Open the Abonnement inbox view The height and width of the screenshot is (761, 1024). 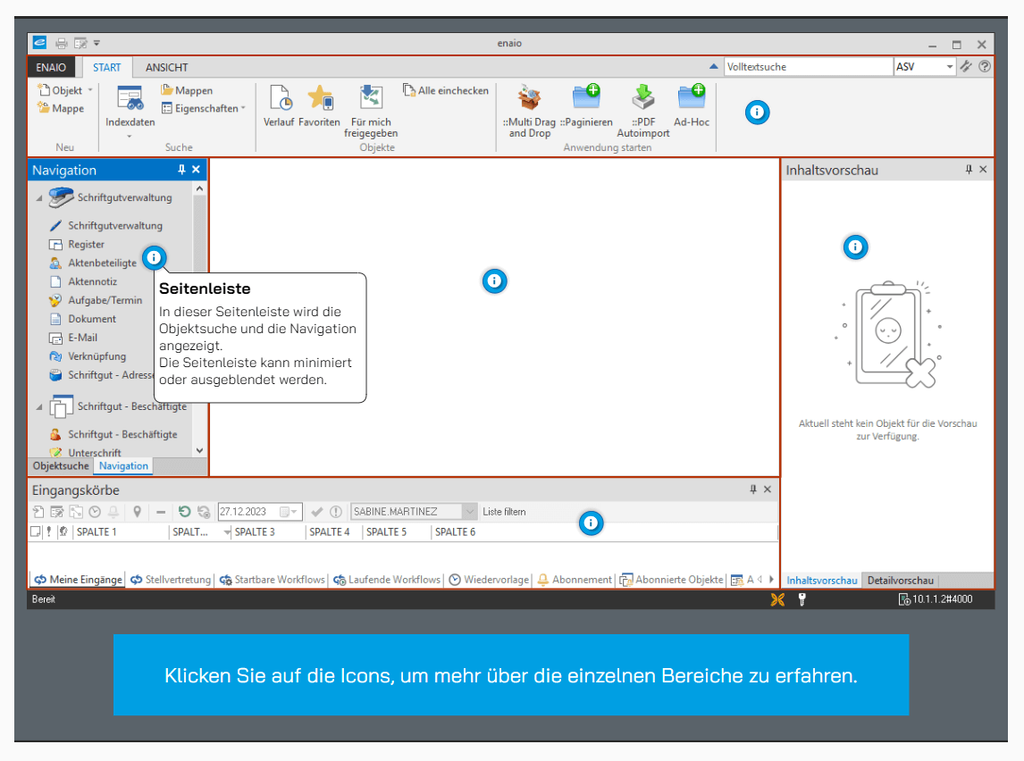[575, 579]
